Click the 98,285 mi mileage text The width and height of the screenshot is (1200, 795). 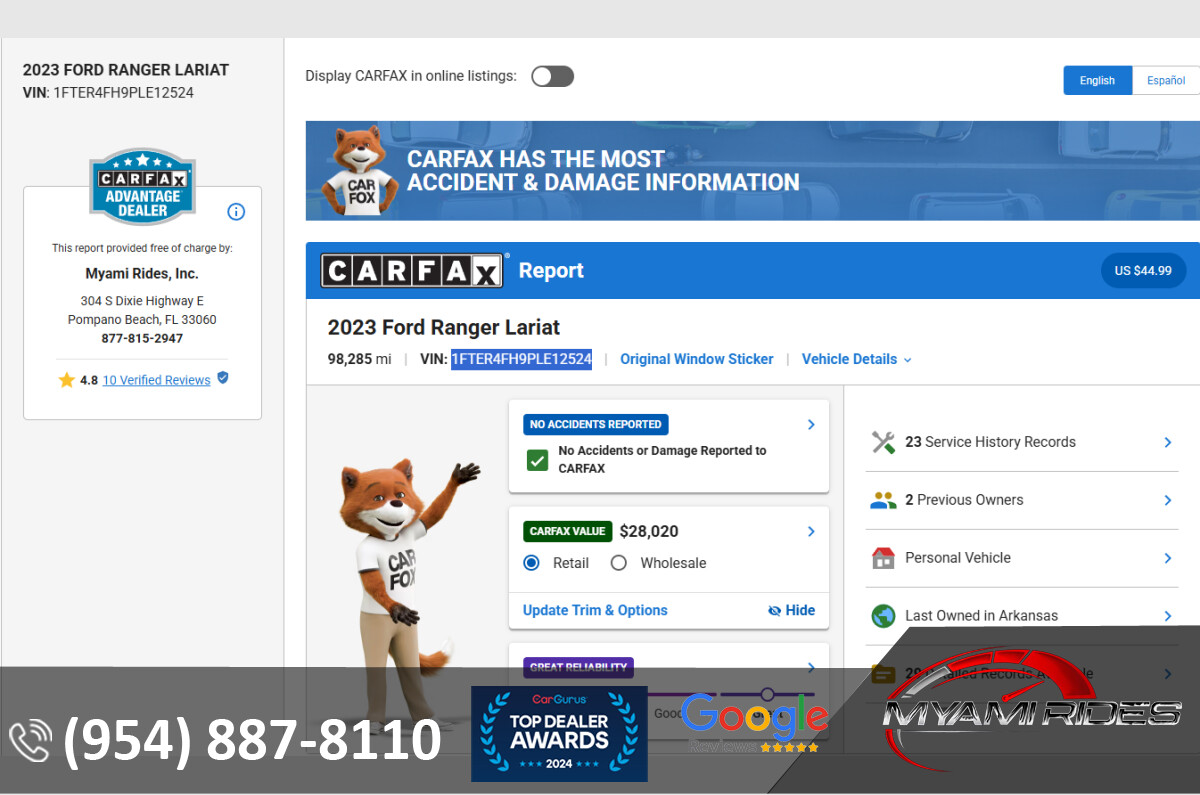[x=359, y=359]
